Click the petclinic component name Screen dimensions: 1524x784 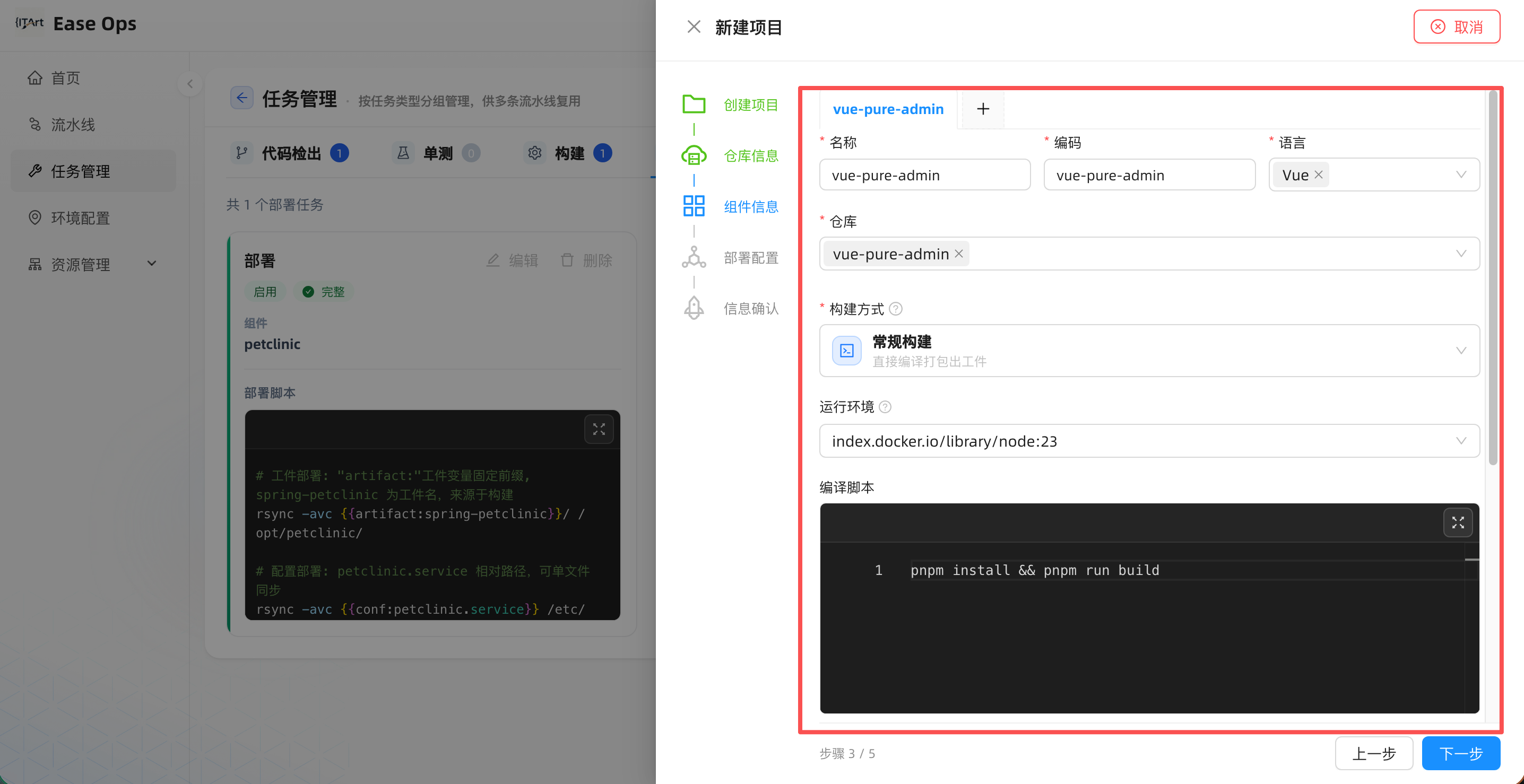click(272, 344)
